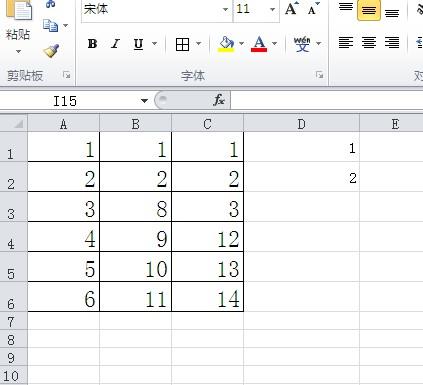
Task: Click the Copy icon in clipboard group
Action: click(x=50, y=26)
